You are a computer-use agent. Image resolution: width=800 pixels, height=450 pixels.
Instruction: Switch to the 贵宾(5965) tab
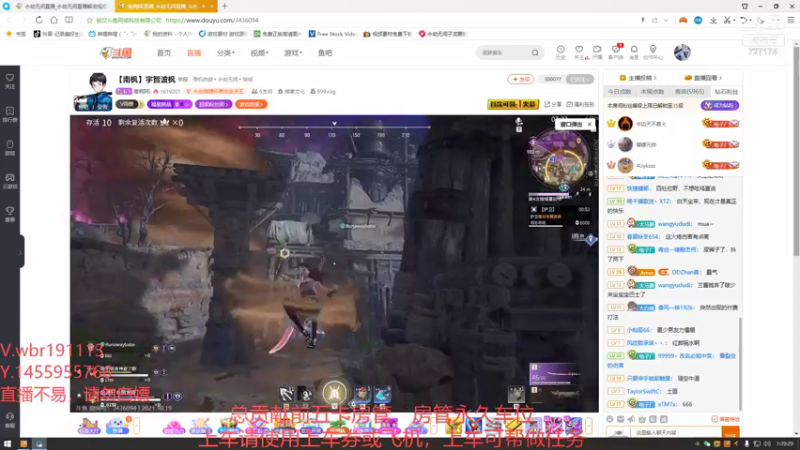tap(689, 92)
